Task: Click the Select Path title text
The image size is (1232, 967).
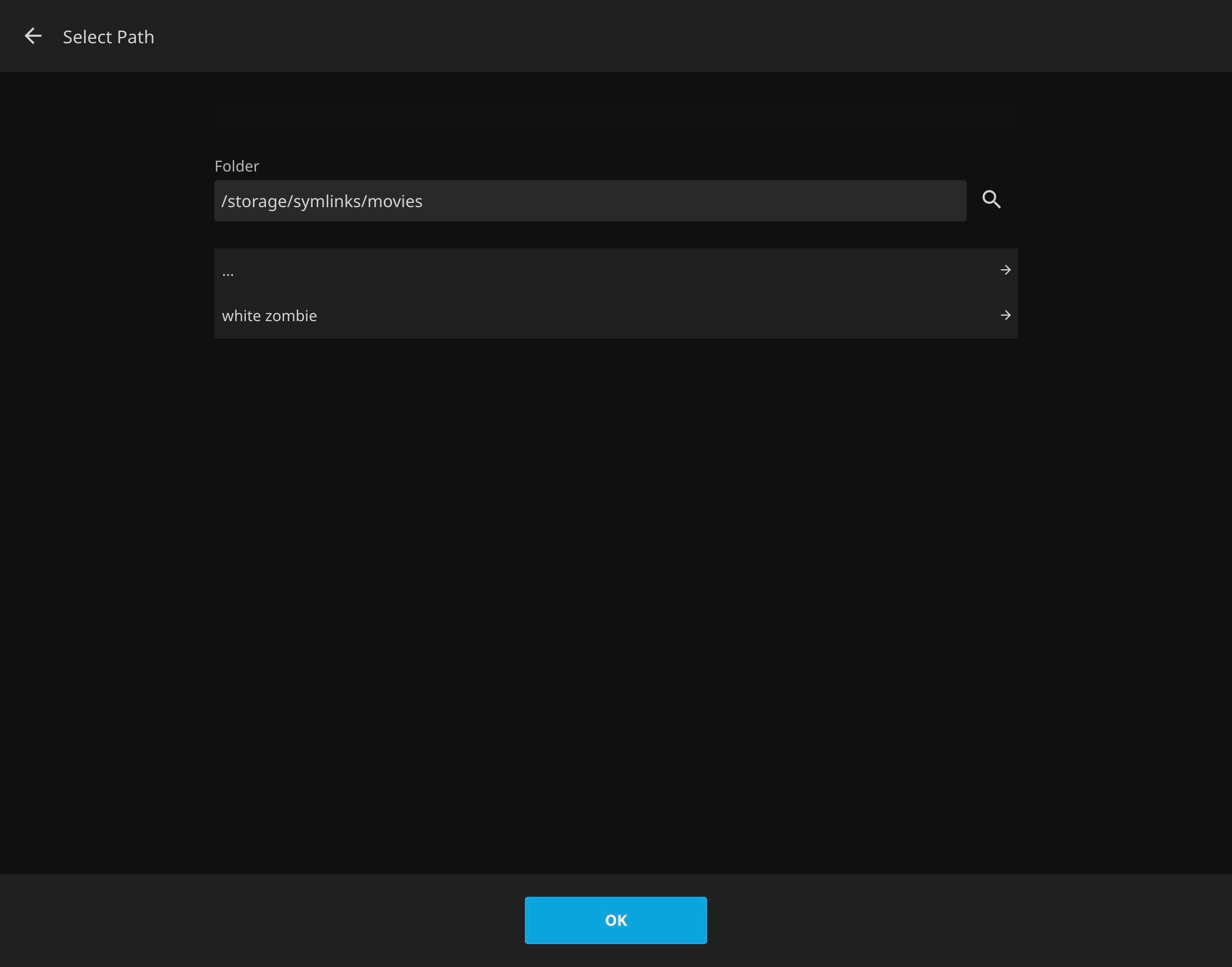Action: 108,37
